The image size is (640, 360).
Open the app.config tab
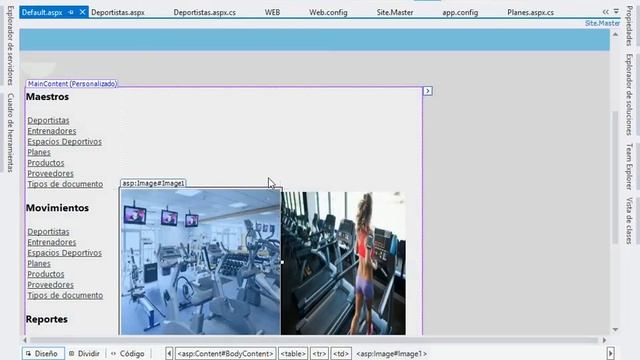coord(460,12)
